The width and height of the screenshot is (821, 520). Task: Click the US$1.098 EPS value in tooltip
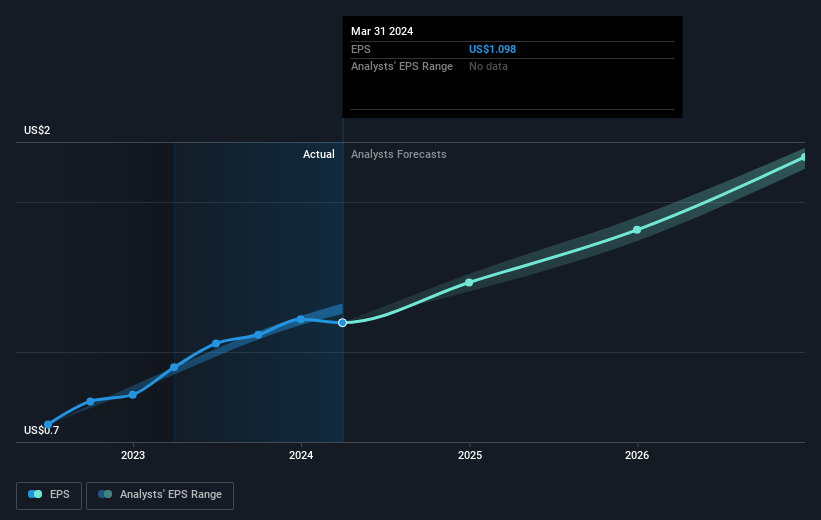point(492,49)
